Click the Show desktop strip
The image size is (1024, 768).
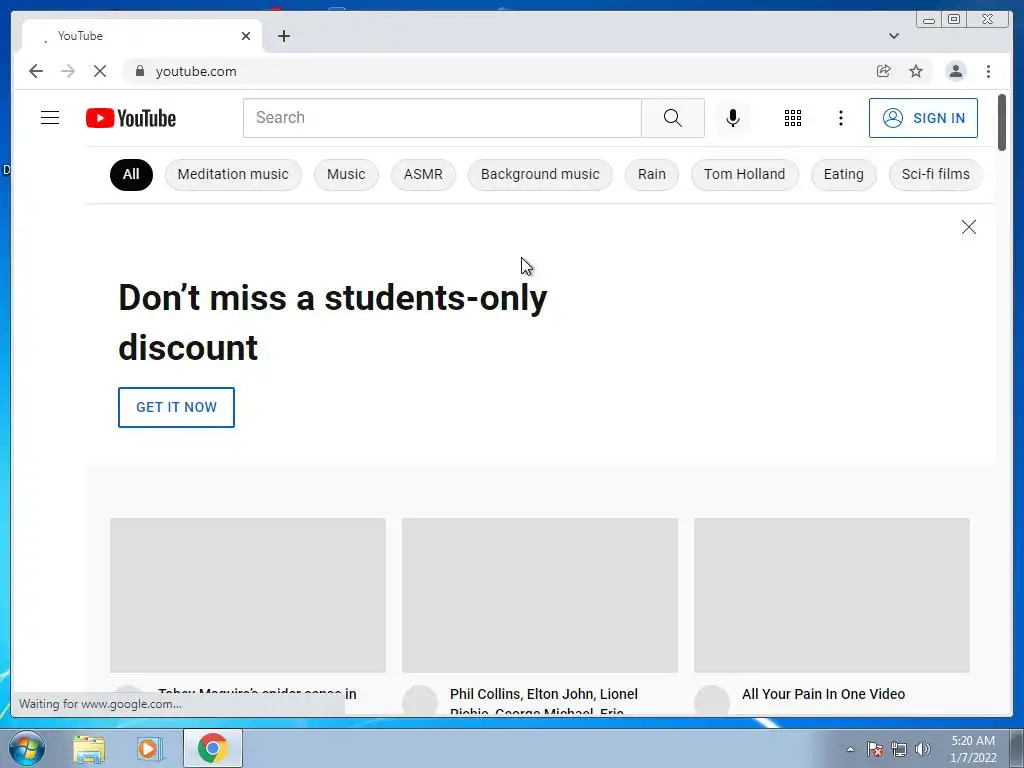[x=1017, y=748]
